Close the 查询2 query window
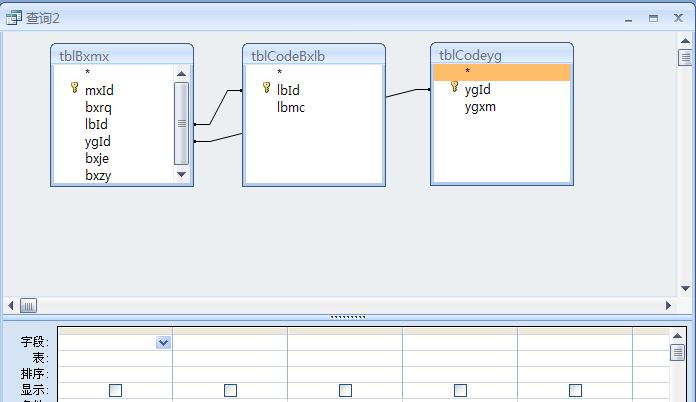Viewport: 696px width, 402px height. 678,18
